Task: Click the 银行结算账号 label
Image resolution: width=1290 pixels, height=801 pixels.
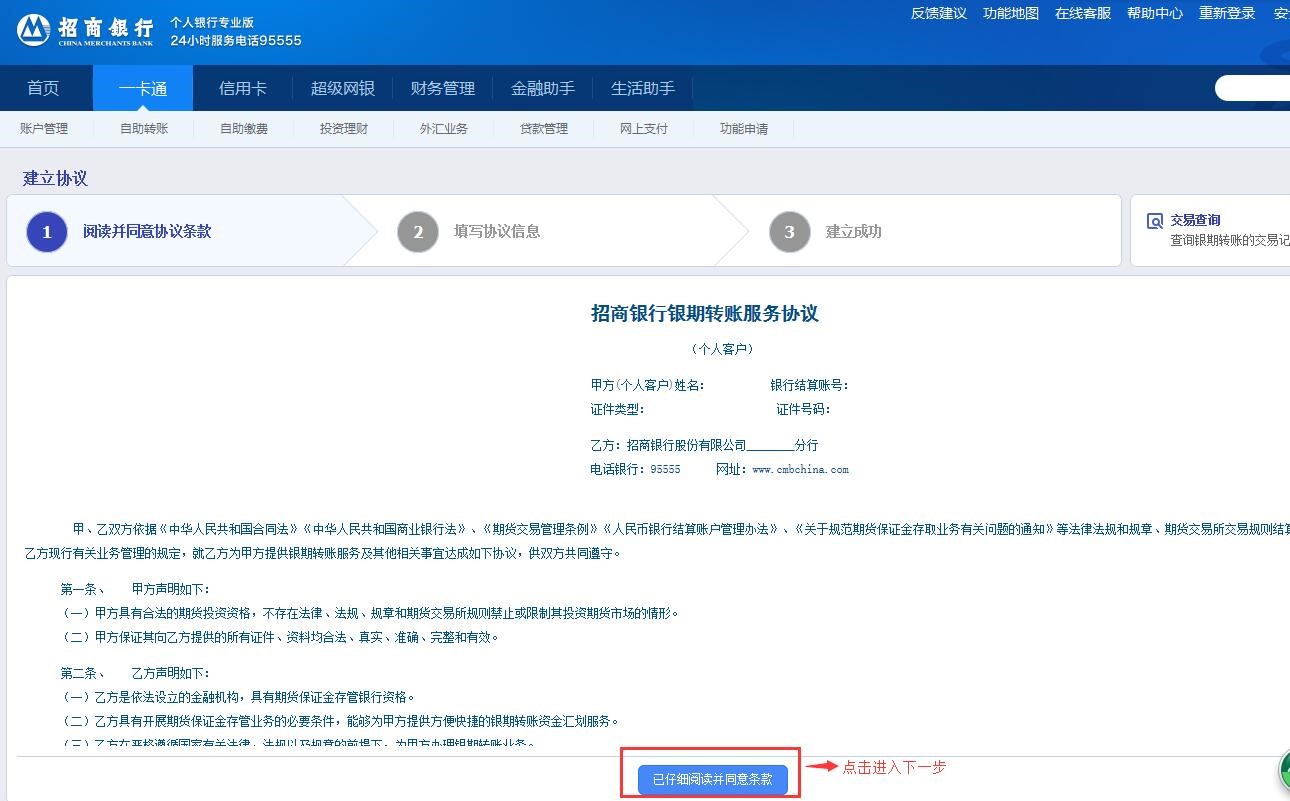Action: point(809,385)
